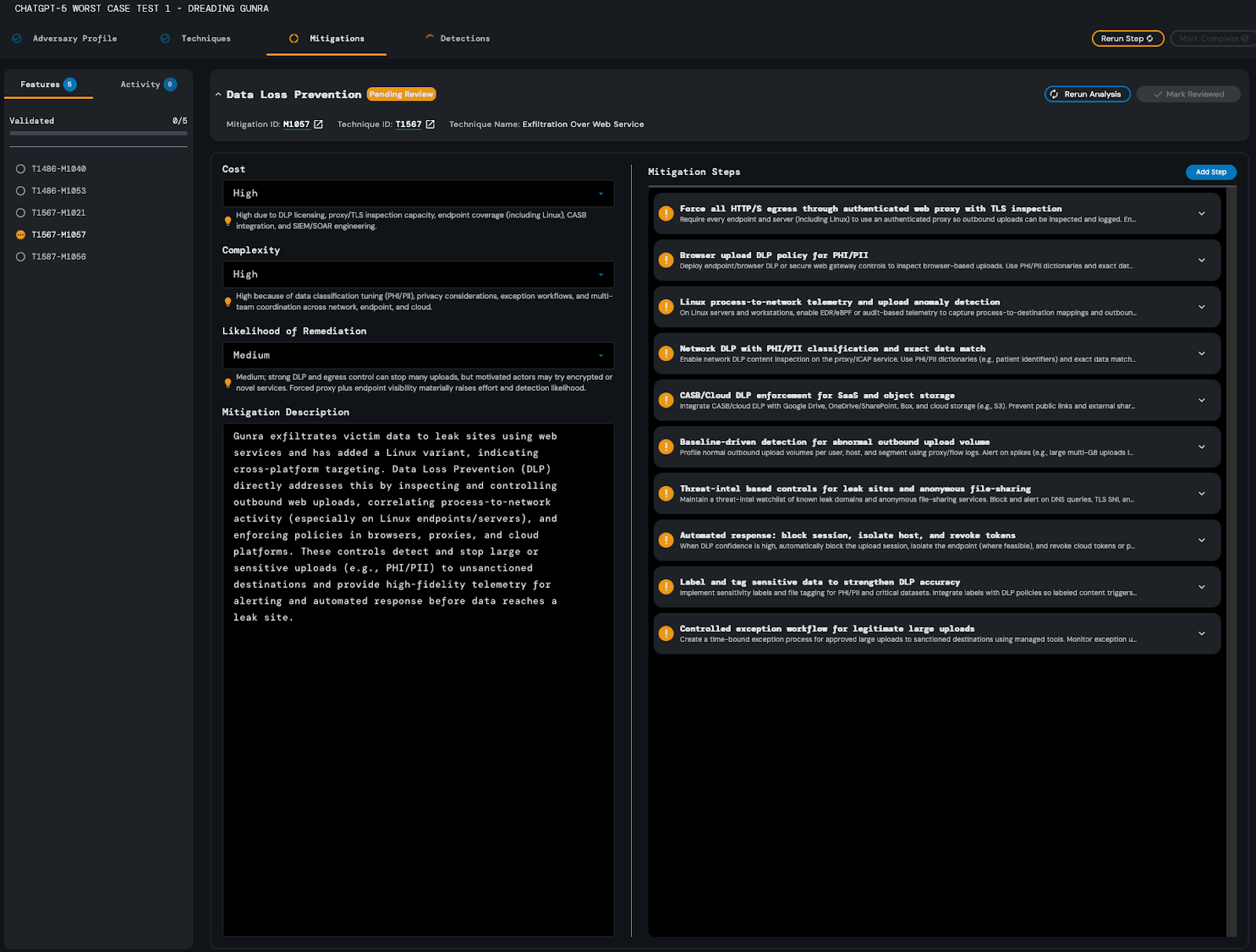Expand the Browser upload DLP policy step
This screenshot has width=1256, height=952.
coord(1201,260)
